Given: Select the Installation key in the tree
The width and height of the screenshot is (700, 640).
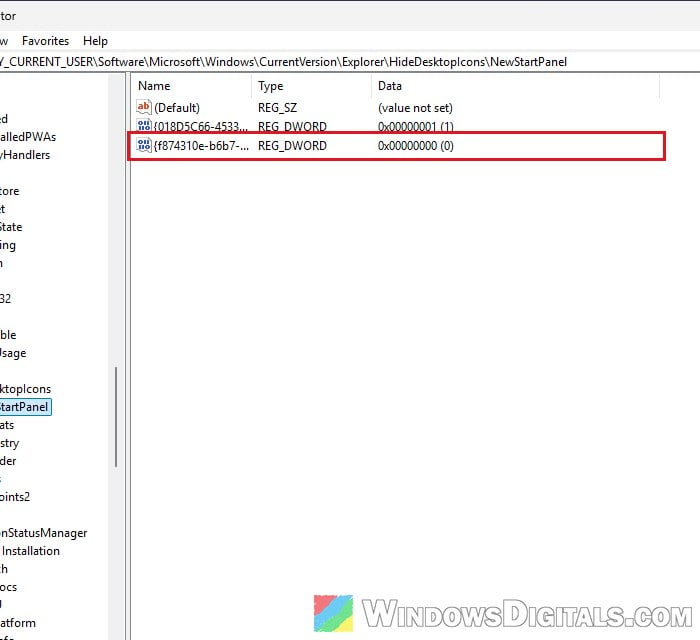Looking at the screenshot, I should (30, 551).
